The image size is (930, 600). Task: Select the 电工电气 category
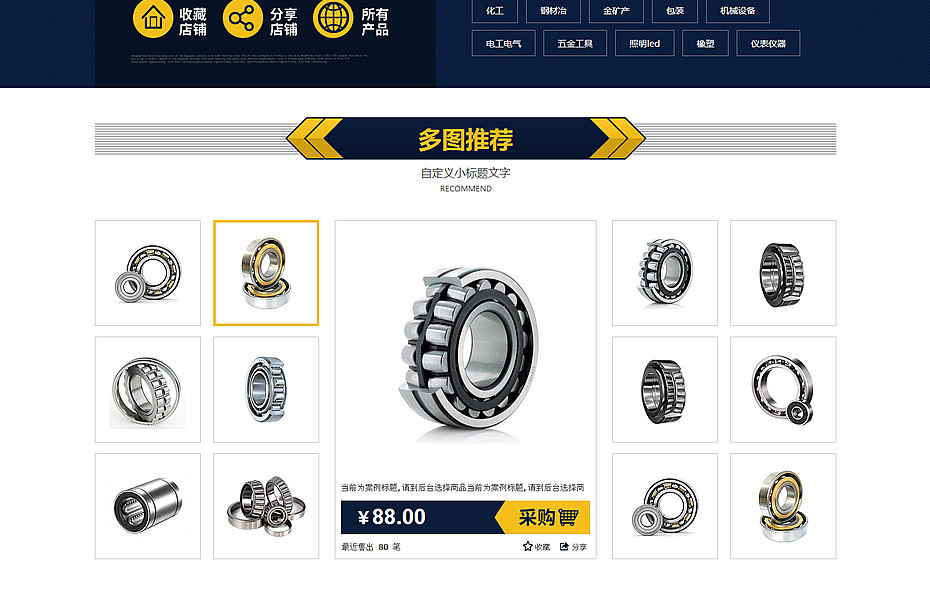pos(504,43)
